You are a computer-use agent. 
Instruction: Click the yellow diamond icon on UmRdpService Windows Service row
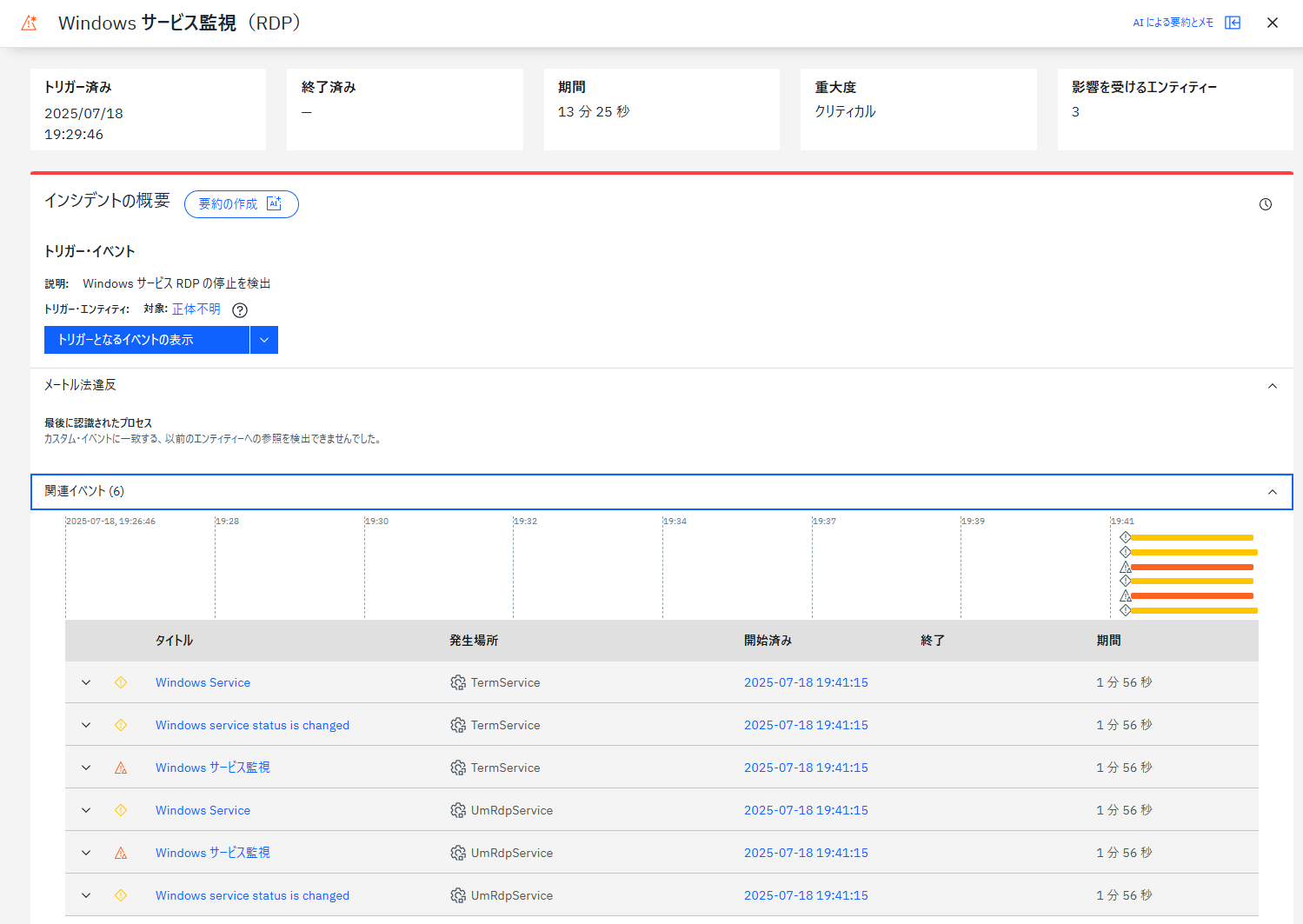[x=121, y=810]
